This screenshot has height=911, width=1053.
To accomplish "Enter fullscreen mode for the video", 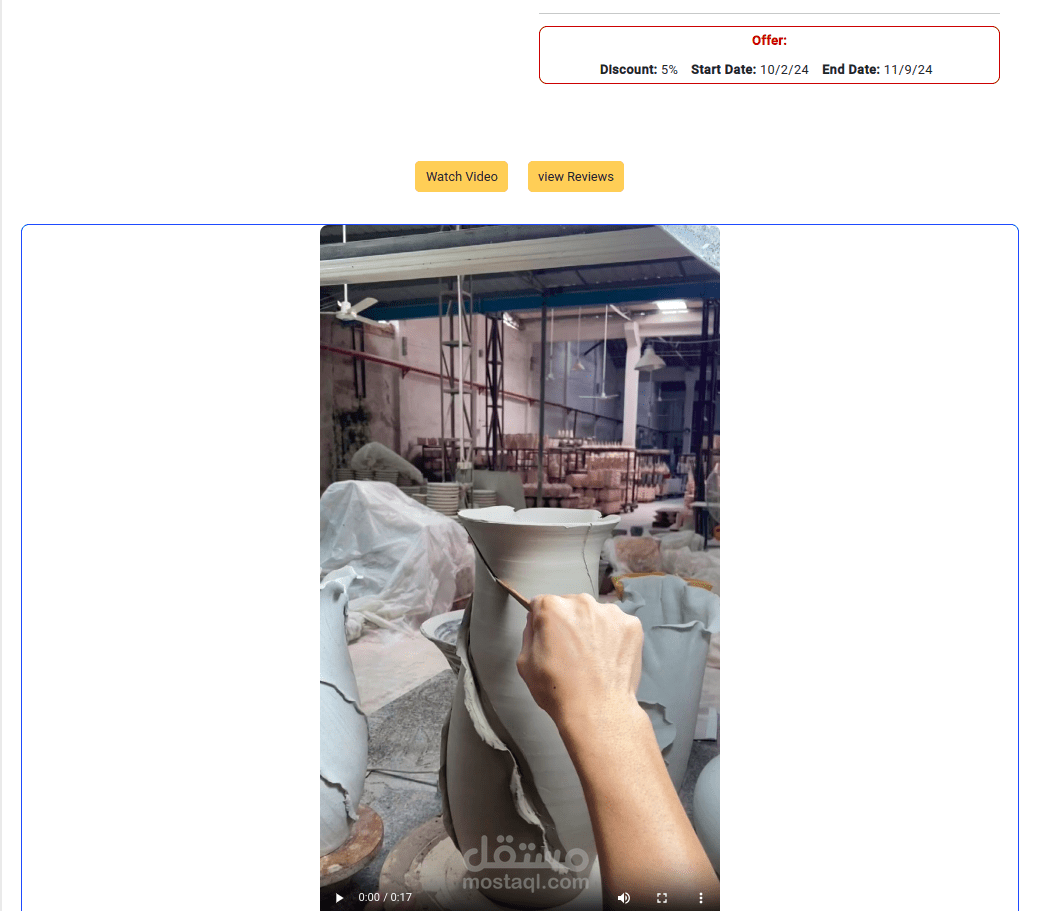I will [662, 898].
